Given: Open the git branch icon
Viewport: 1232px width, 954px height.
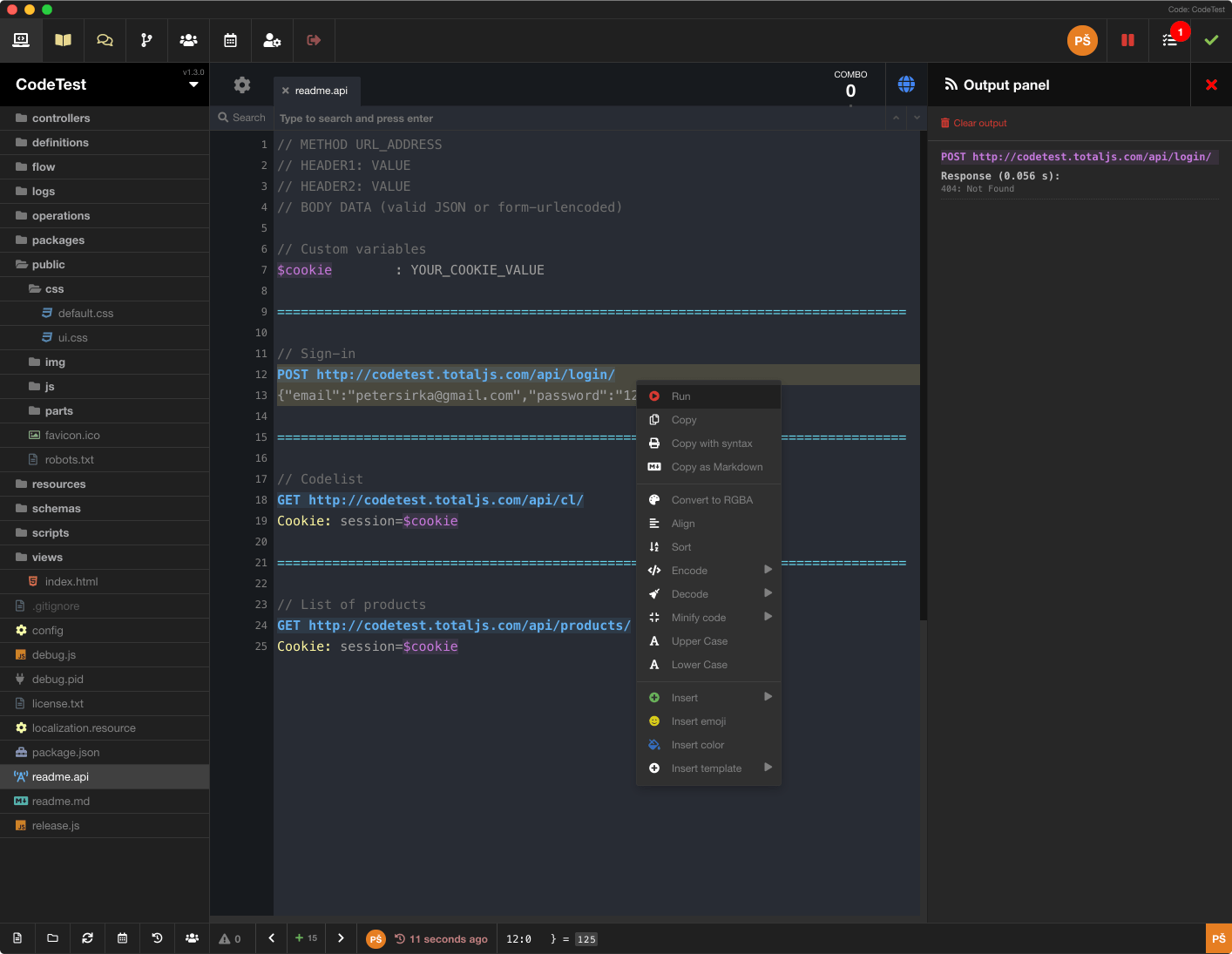Looking at the screenshot, I should click(x=146, y=40).
